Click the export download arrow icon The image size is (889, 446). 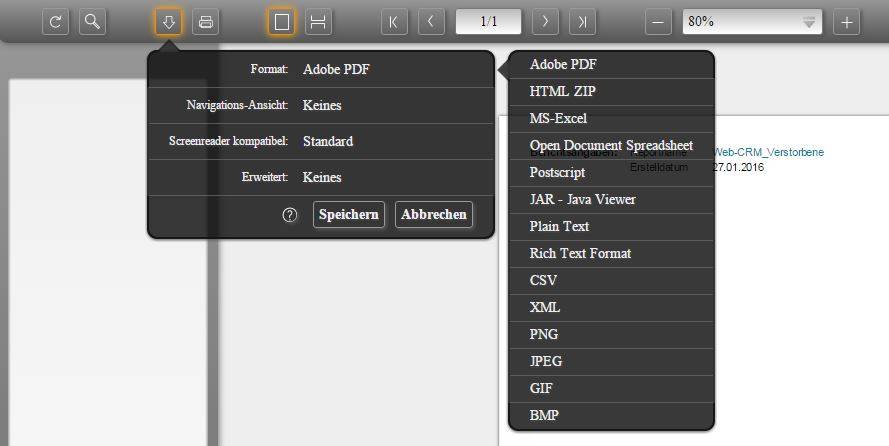tap(168, 22)
